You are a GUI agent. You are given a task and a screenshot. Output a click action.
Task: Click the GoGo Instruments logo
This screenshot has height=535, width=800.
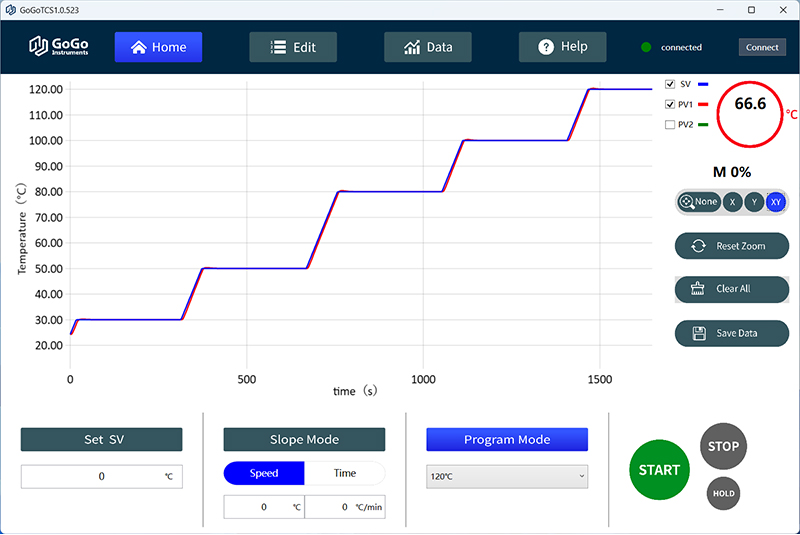pos(59,46)
